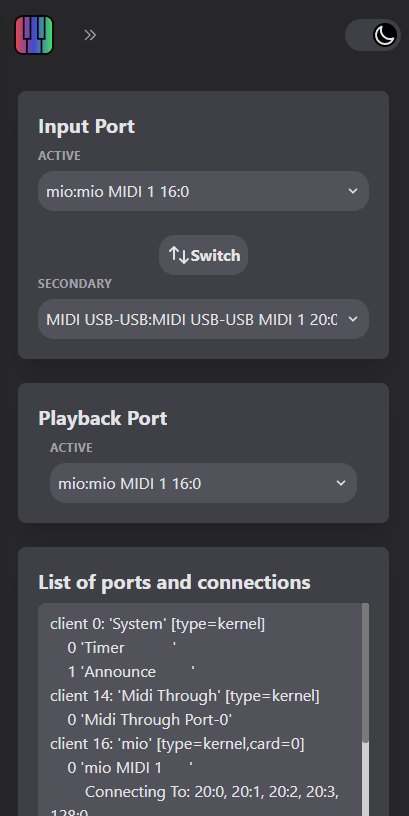Open the Secondary input port dropdown
The width and height of the screenshot is (409, 816).
coord(203,319)
